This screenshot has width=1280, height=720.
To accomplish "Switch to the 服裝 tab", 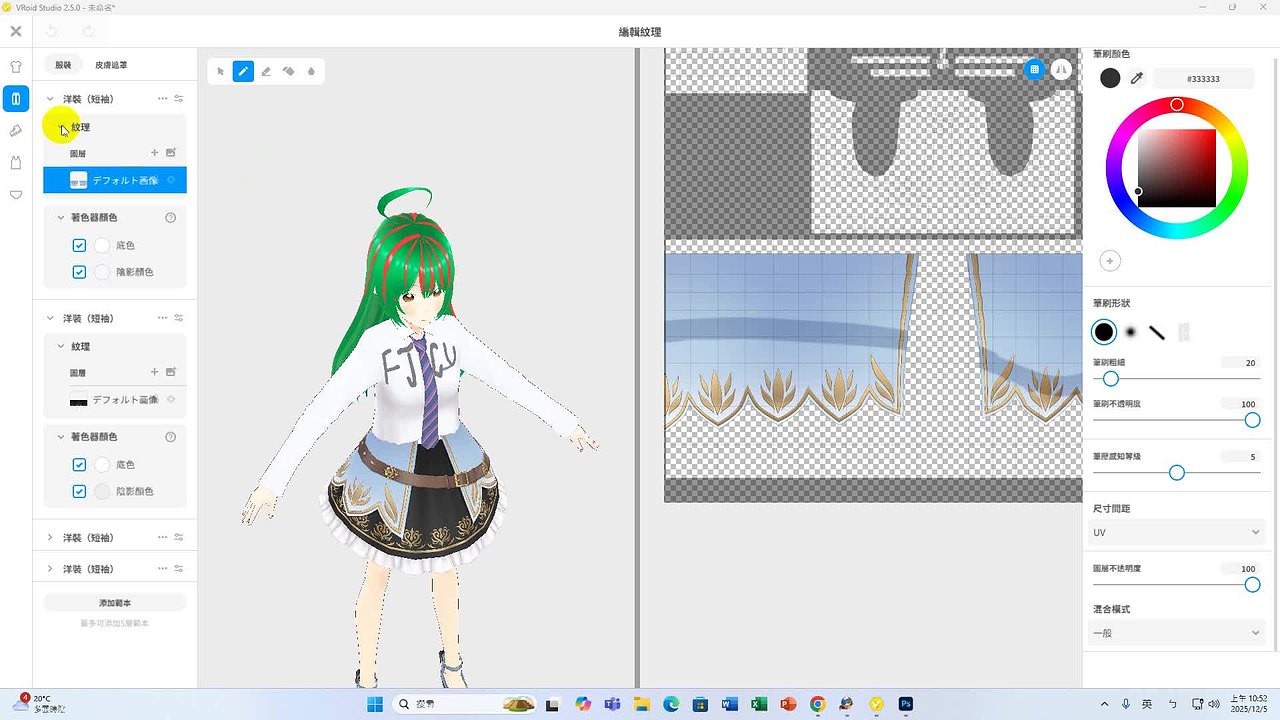I will (63, 64).
